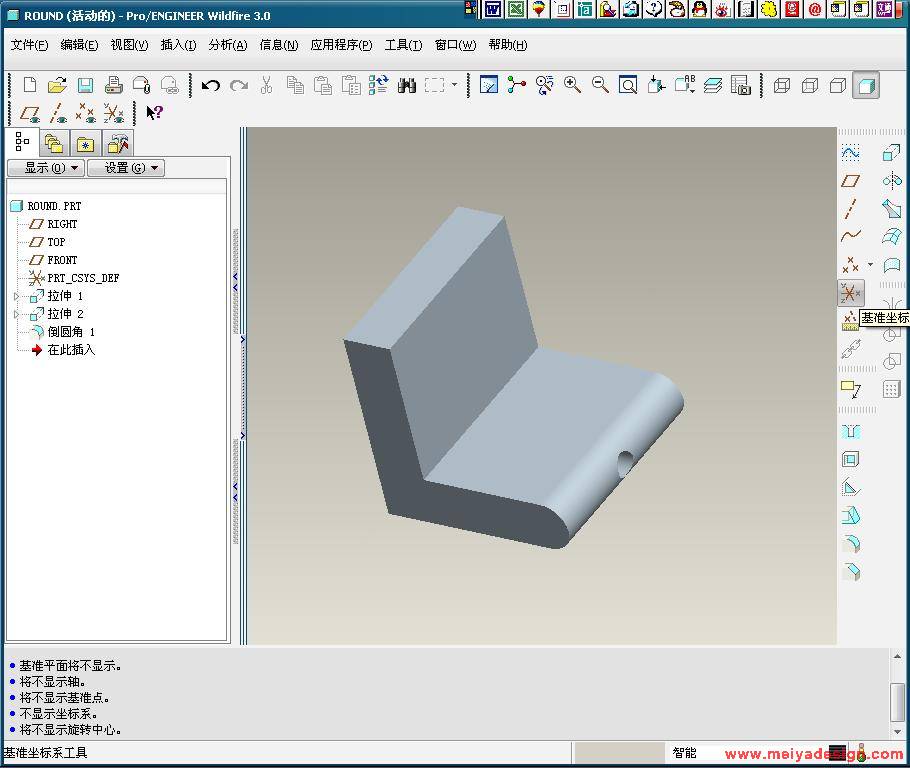Image resolution: width=910 pixels, height=768 pixels.
Task: Click the Zoom Out magnifier icon
Action: click(x=600, y=86)
